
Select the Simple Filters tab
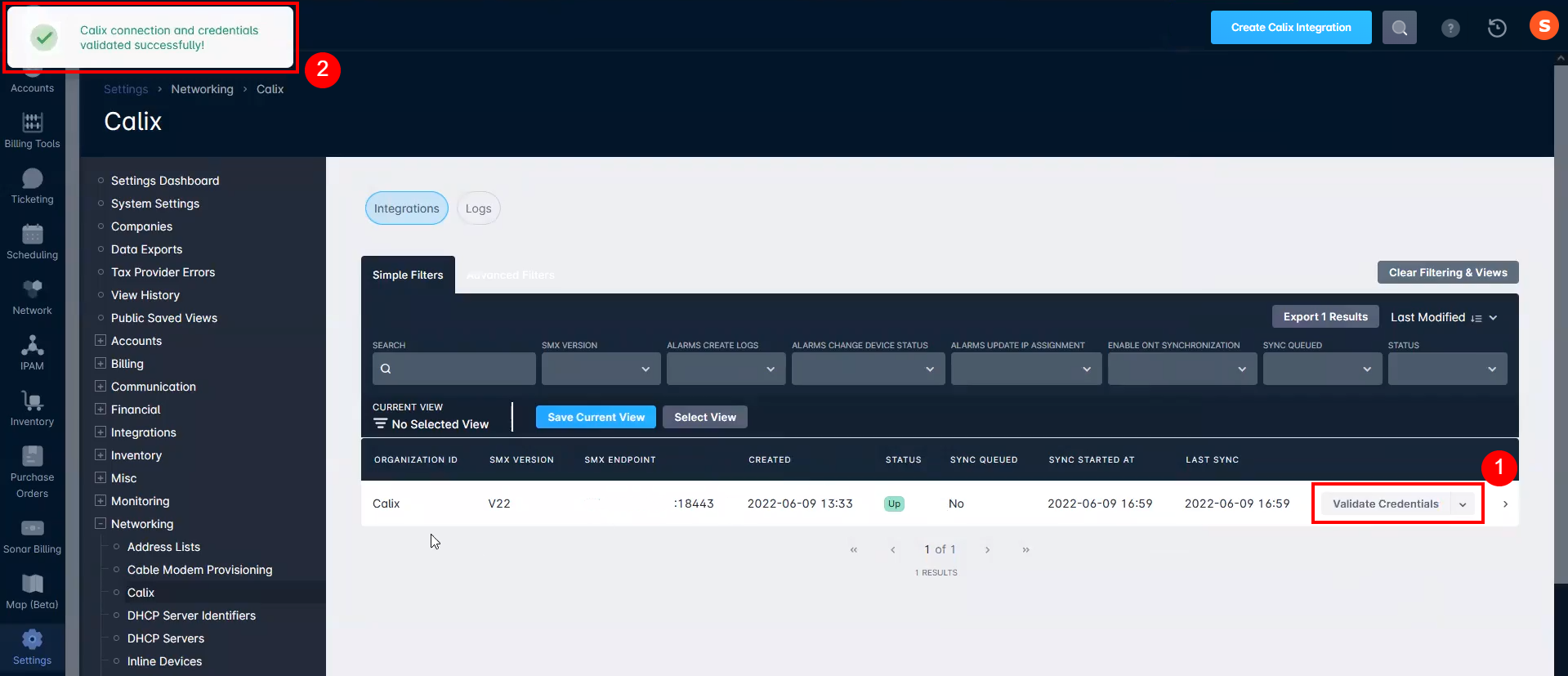click(x=408, y=275)
